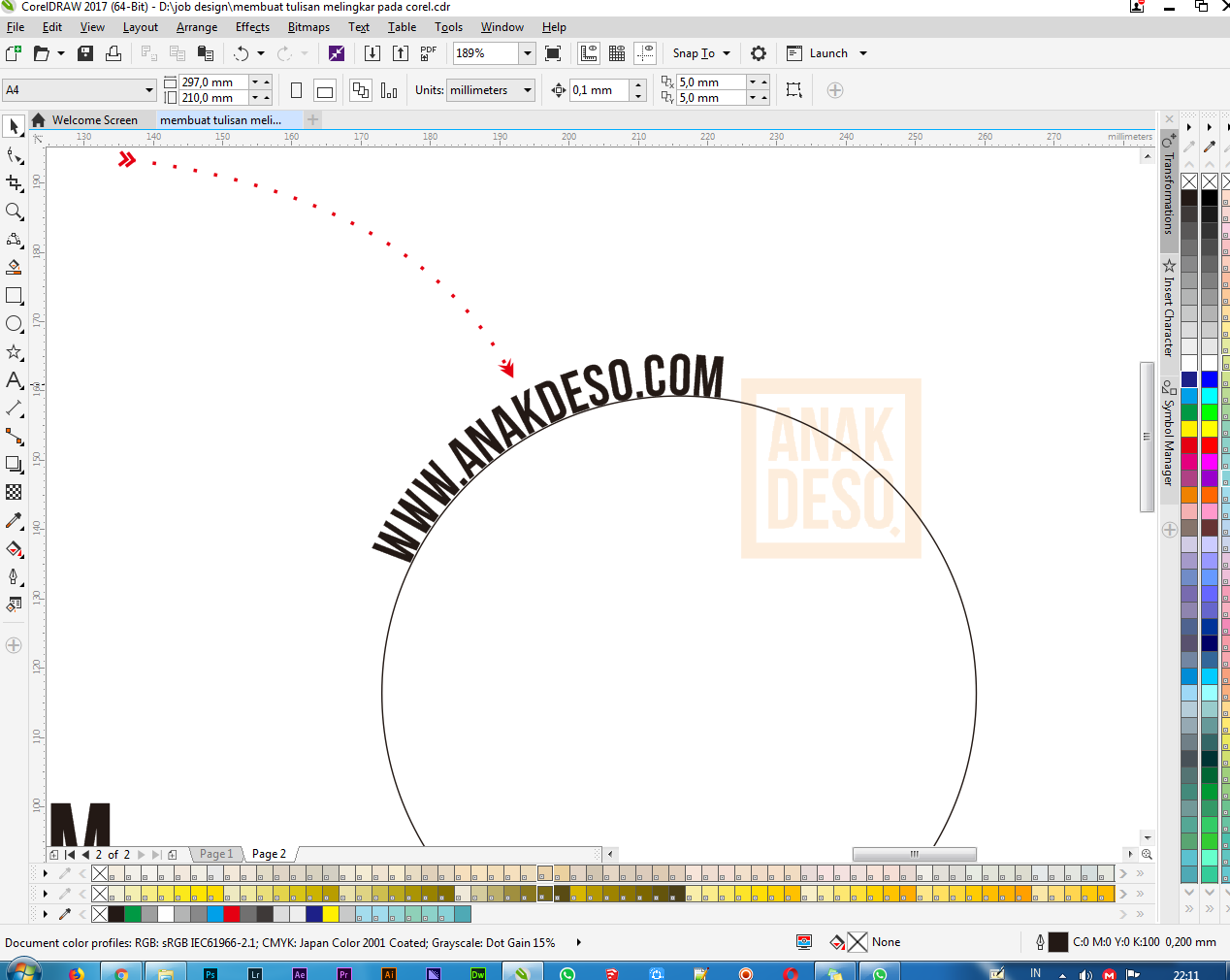Viewport: 1230px width, 980px height.
Task: Select the Connector tool
Action: click(x=14, y=437)
